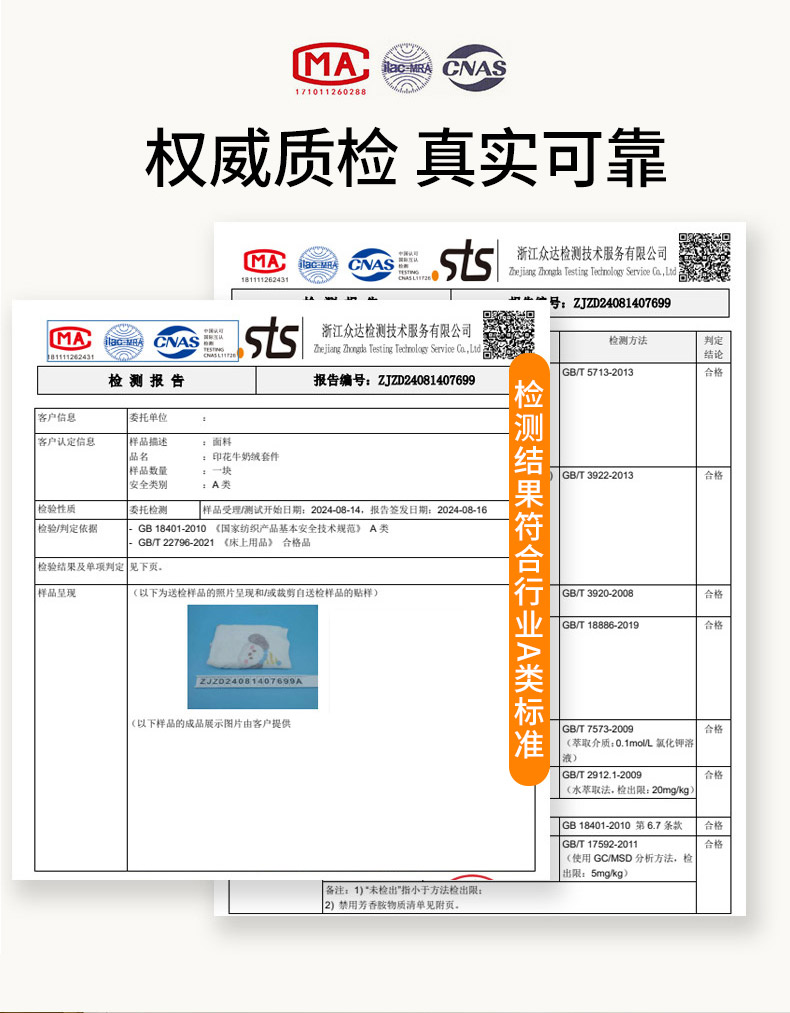Click the red CMA logo at page top
This screenshot has width=790, height=1013.
329,66
